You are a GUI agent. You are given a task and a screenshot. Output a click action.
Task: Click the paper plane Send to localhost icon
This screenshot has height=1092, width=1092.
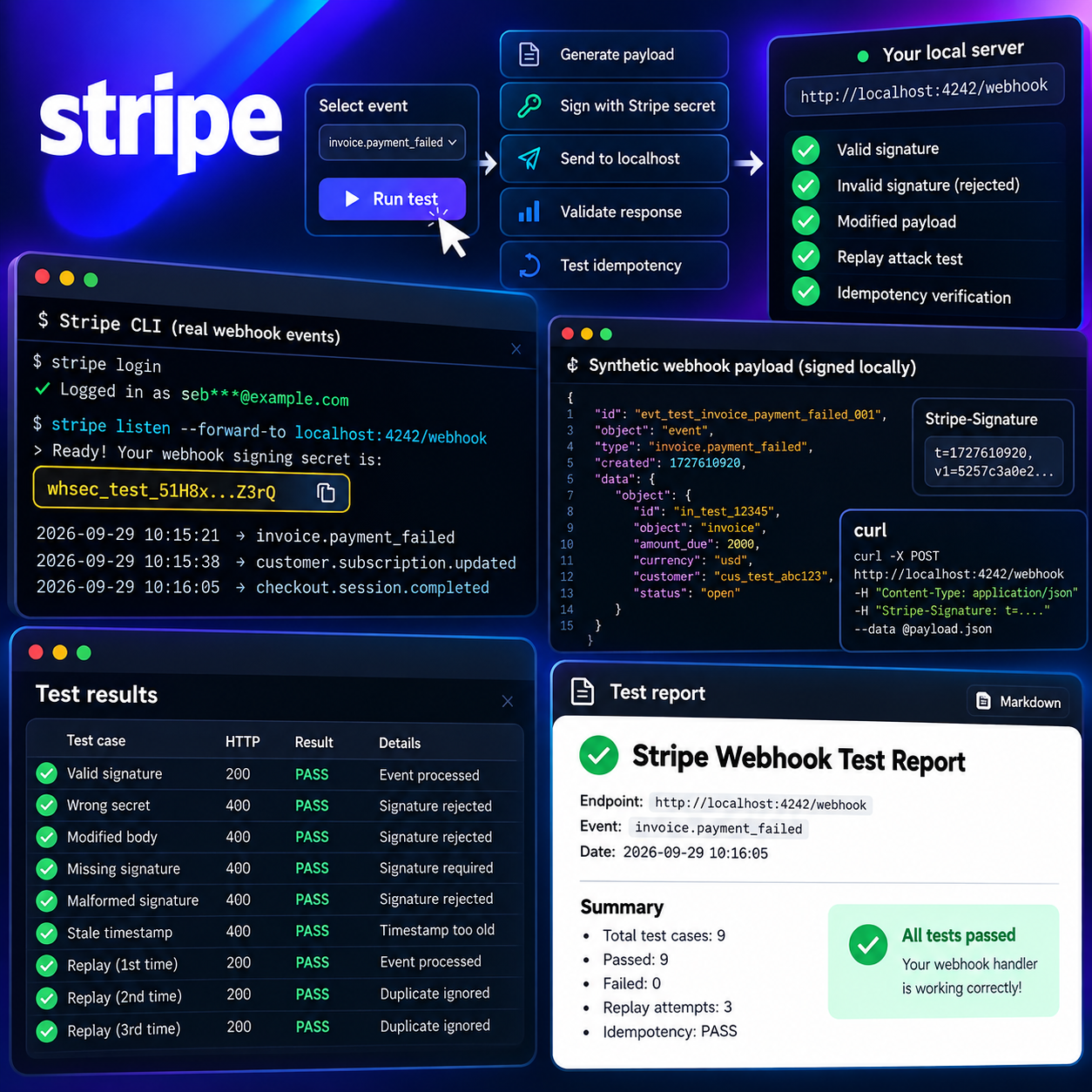[529, 158]
